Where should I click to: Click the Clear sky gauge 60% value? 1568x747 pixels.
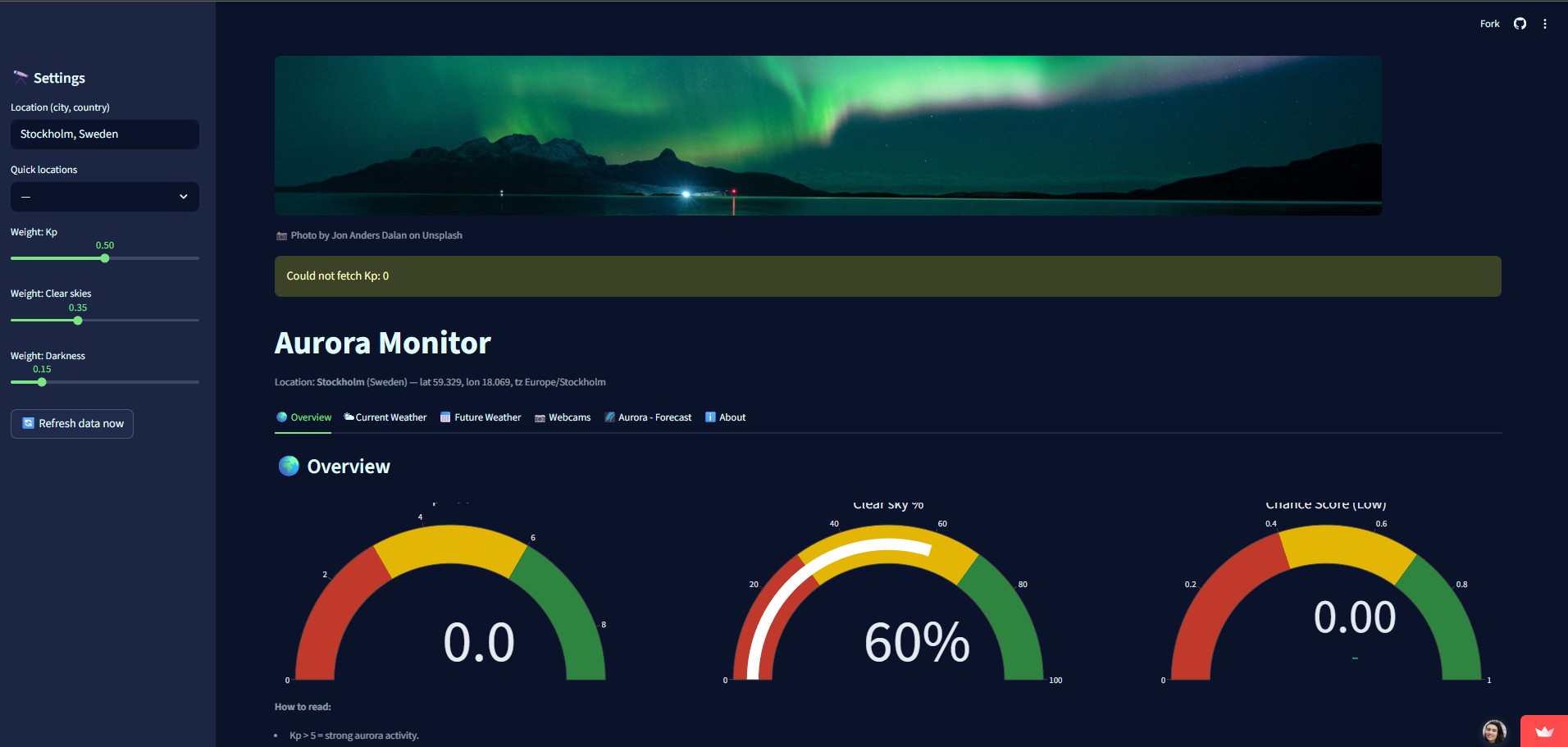pyautogui.click(x=917, y=642)
